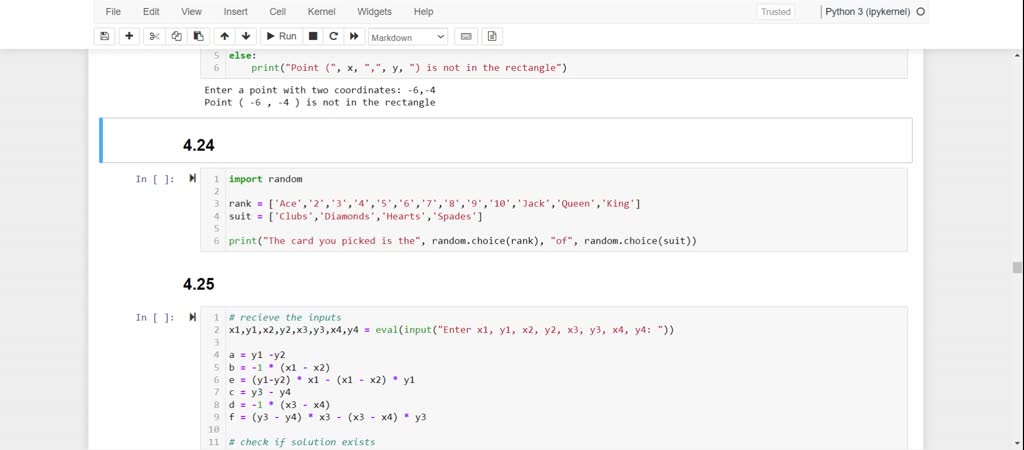Image resolution: width=1024 pixels, height=450 pixels.
Task: Open the Cell menu
Action: [x=278, y=12]
